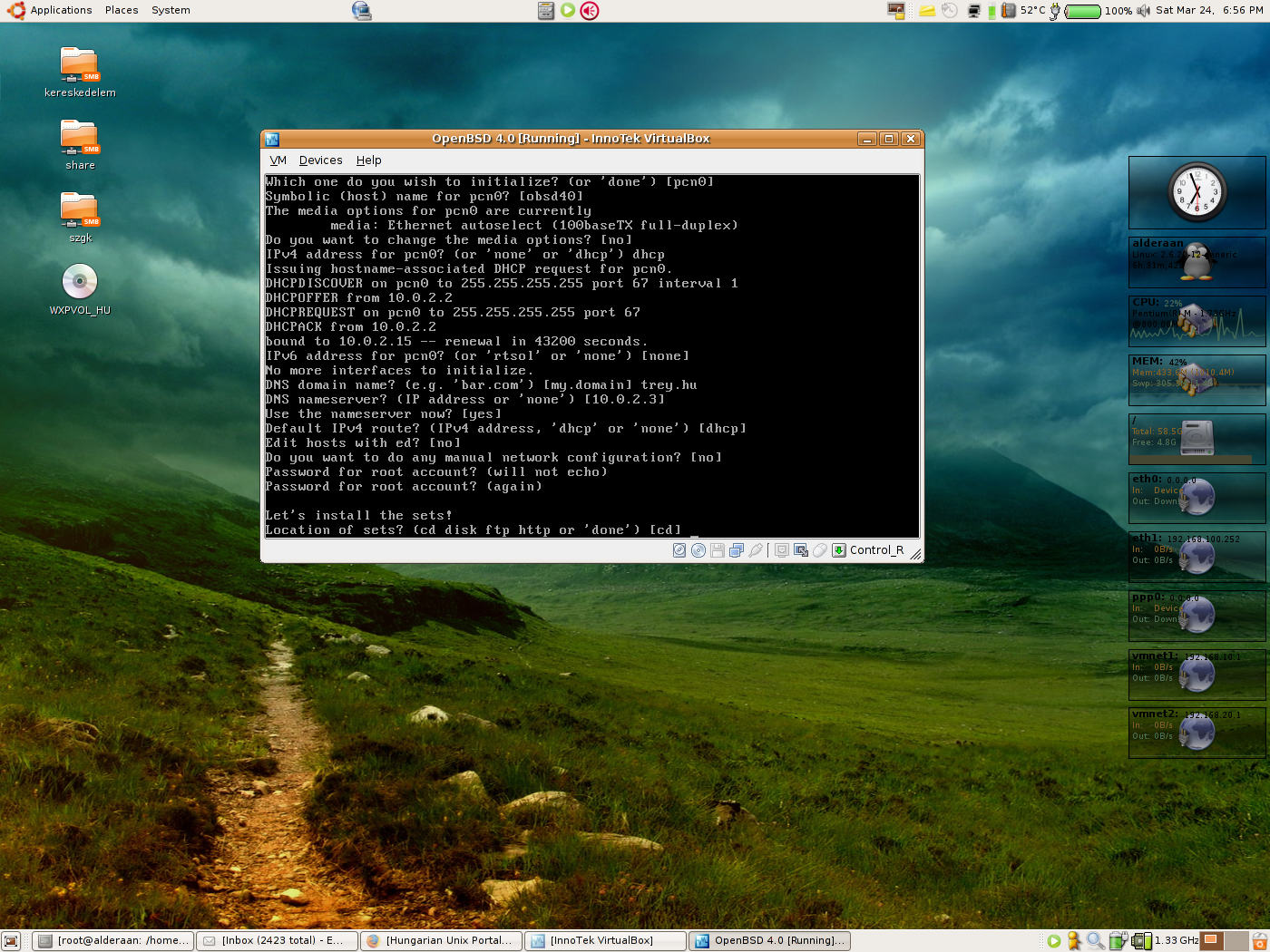Click the lock screen icon in top panel

click(896, 10)
